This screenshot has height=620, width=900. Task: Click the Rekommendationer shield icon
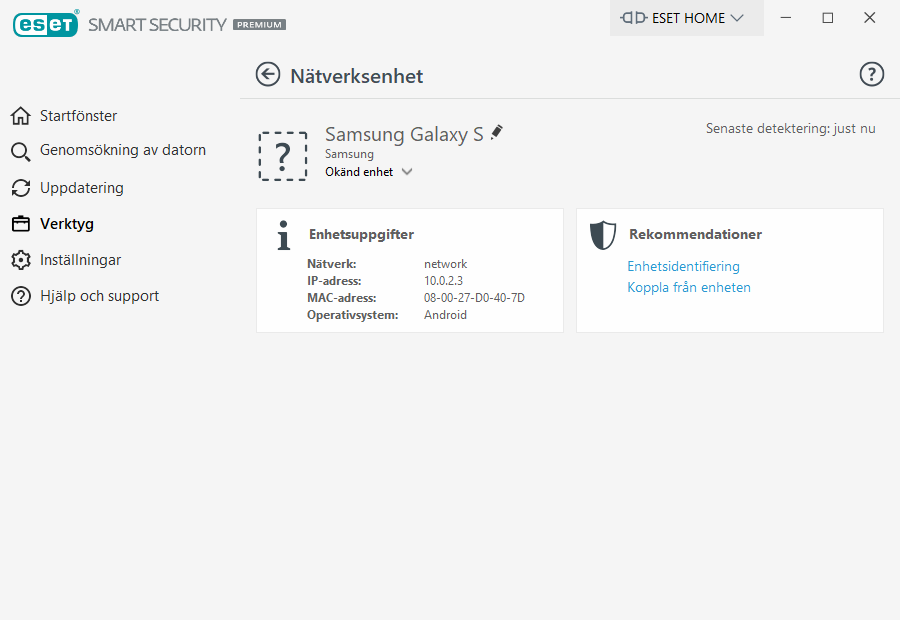[x=603, y=235]
